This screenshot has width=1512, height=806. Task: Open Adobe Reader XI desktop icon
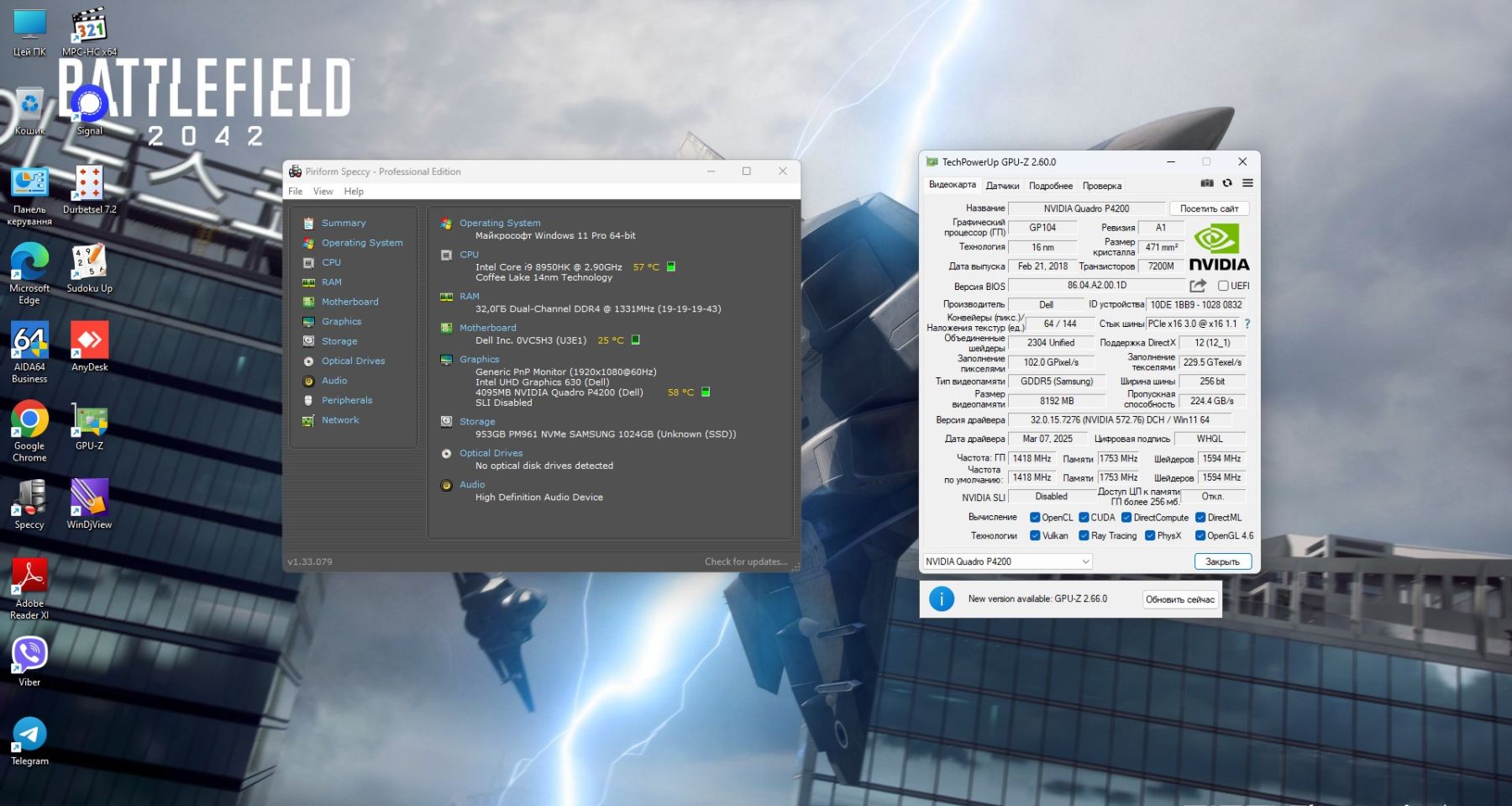29,589
